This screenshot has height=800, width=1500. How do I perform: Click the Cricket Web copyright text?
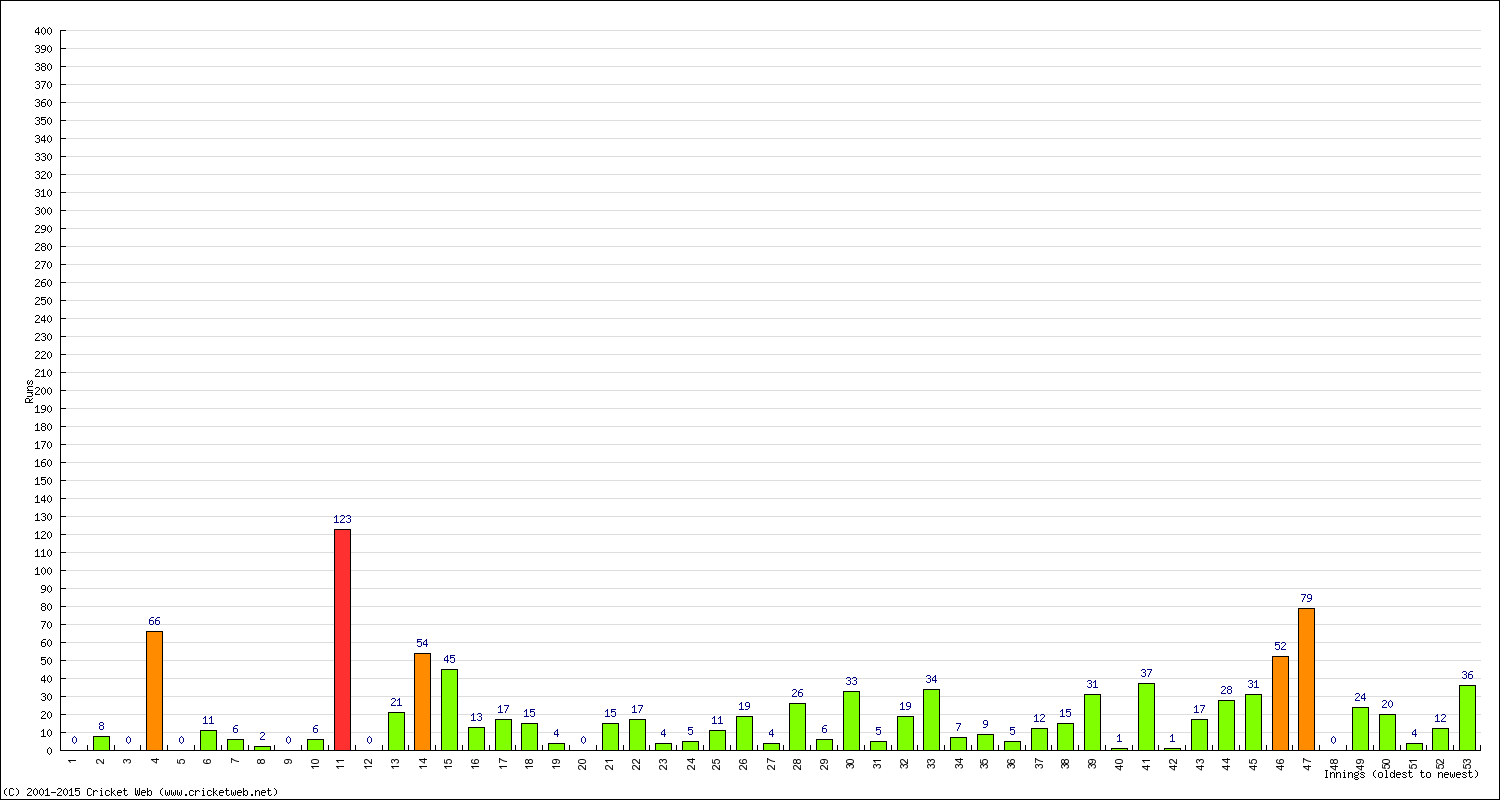coord(140,792)
